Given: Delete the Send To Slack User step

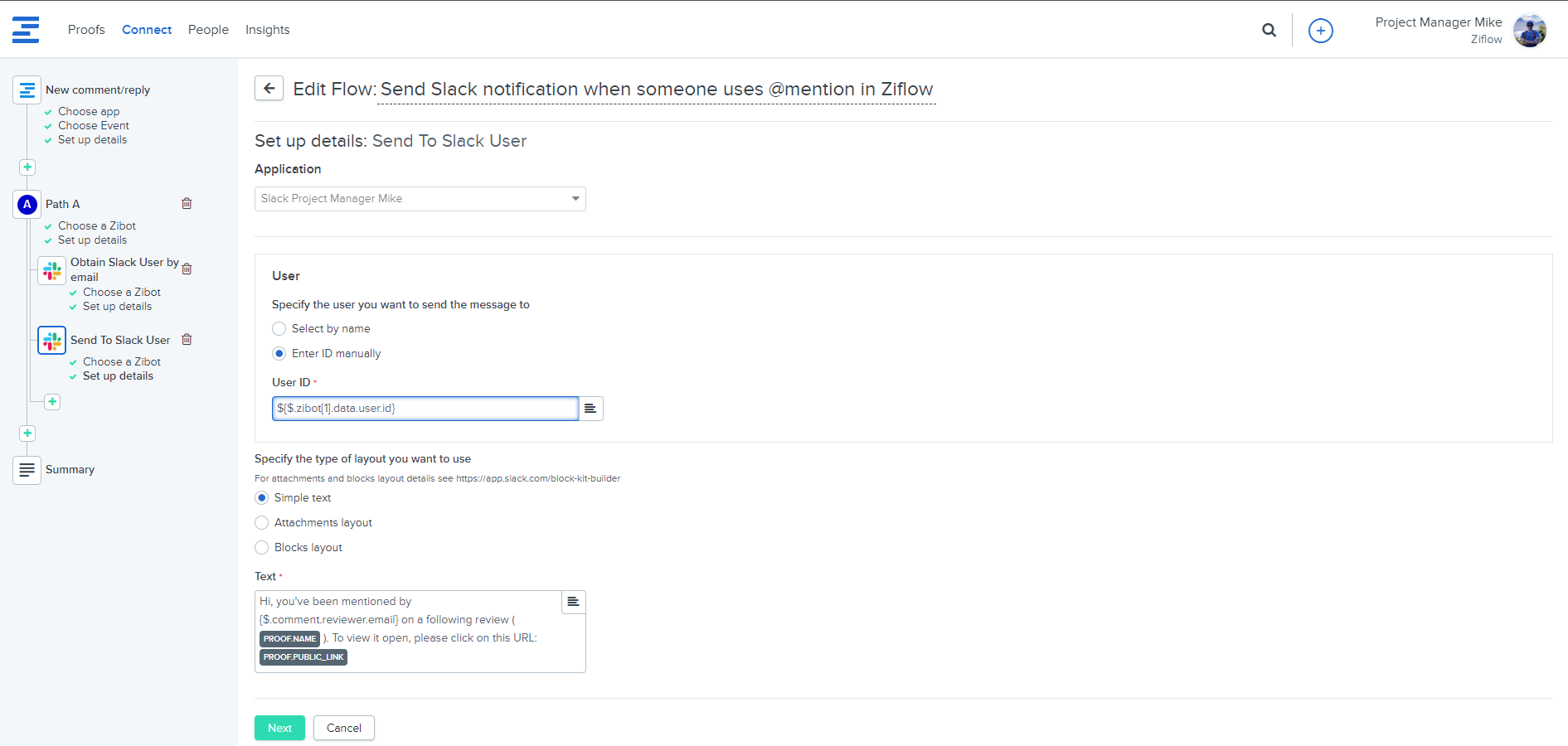Looking at the screenshot, I should 187,340.
